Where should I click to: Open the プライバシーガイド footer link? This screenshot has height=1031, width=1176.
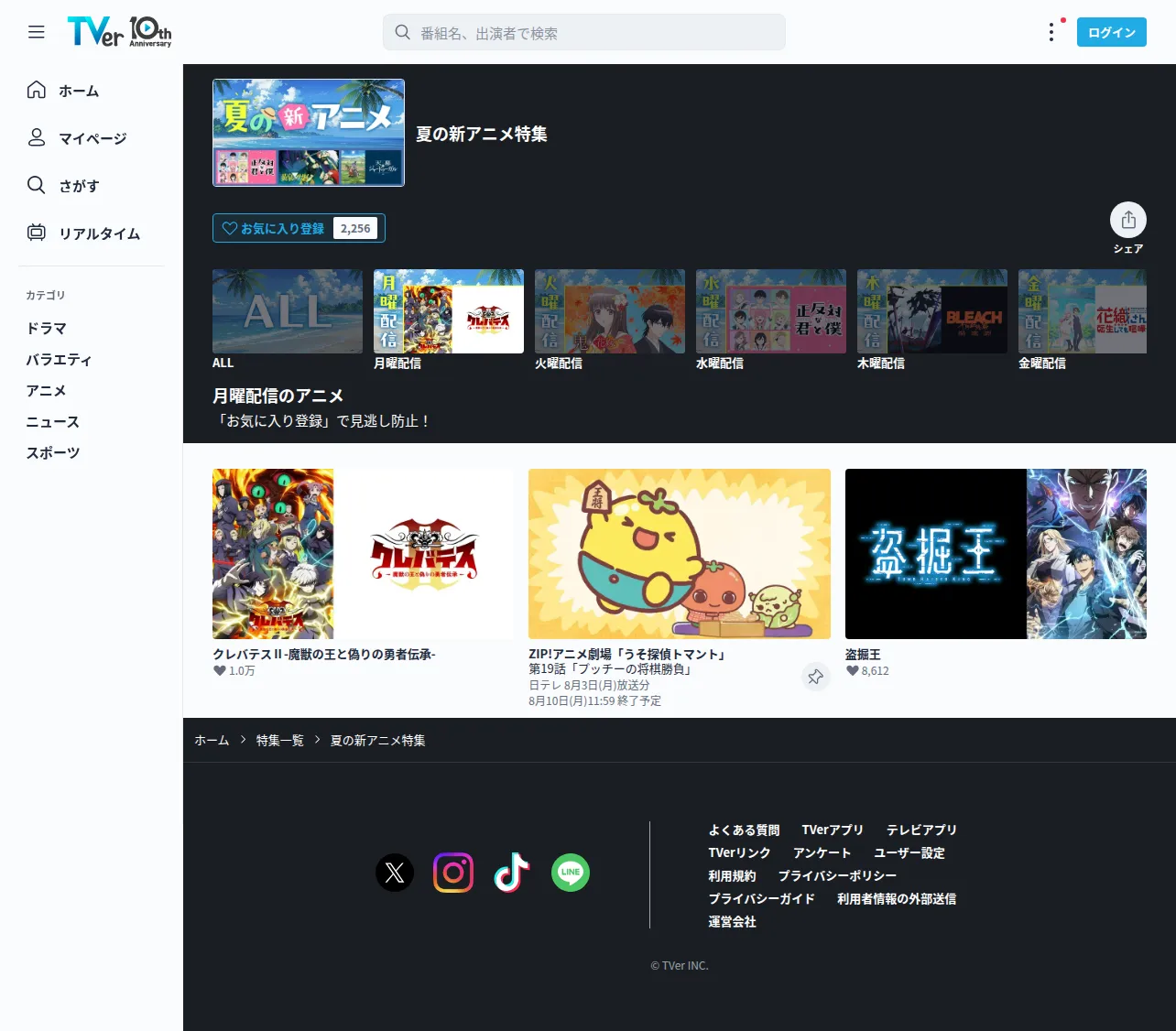tap(761, 898)
